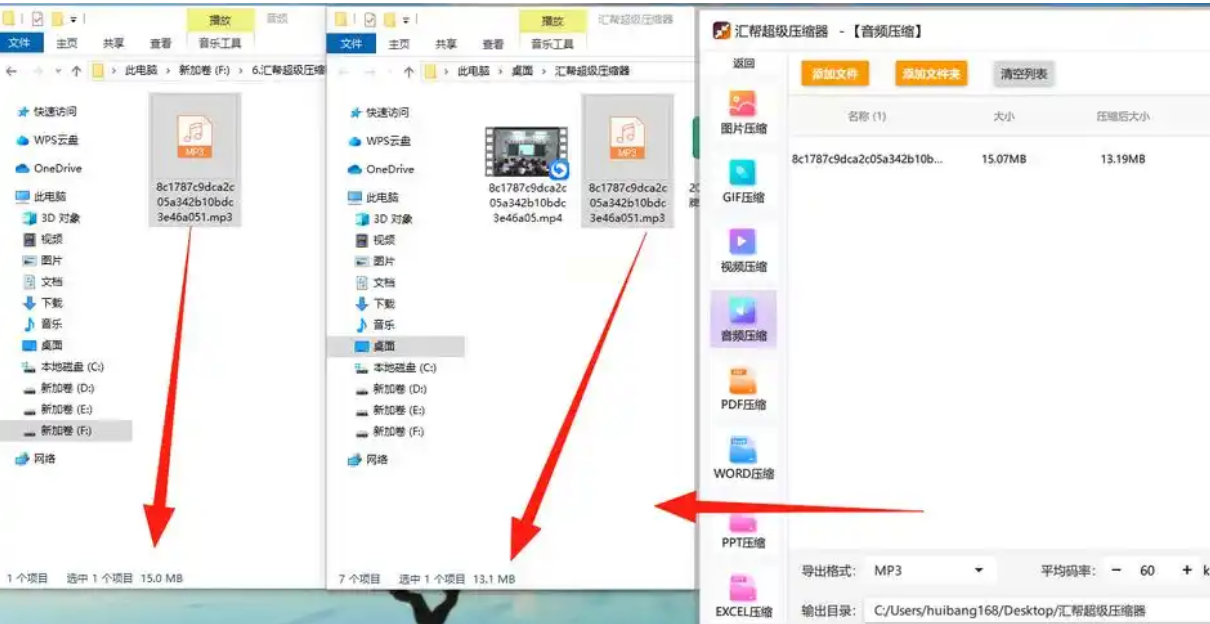
Task: Open EXCEL压缩 in compressor sidebar
Action: coord(743,595)
